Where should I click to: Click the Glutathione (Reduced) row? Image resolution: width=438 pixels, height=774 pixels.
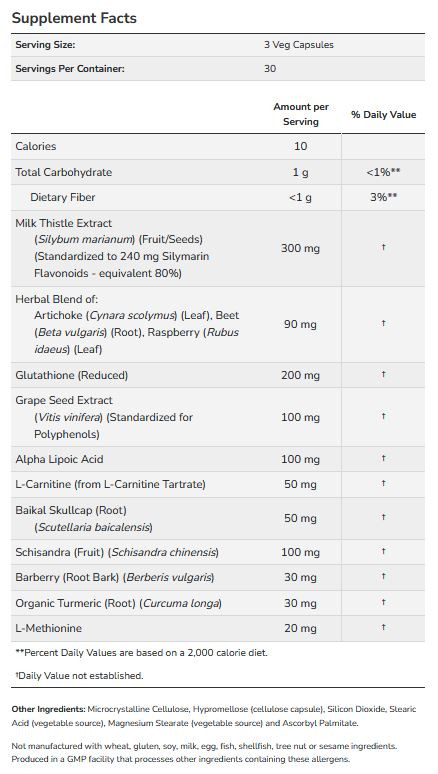(x=218, y=375)
